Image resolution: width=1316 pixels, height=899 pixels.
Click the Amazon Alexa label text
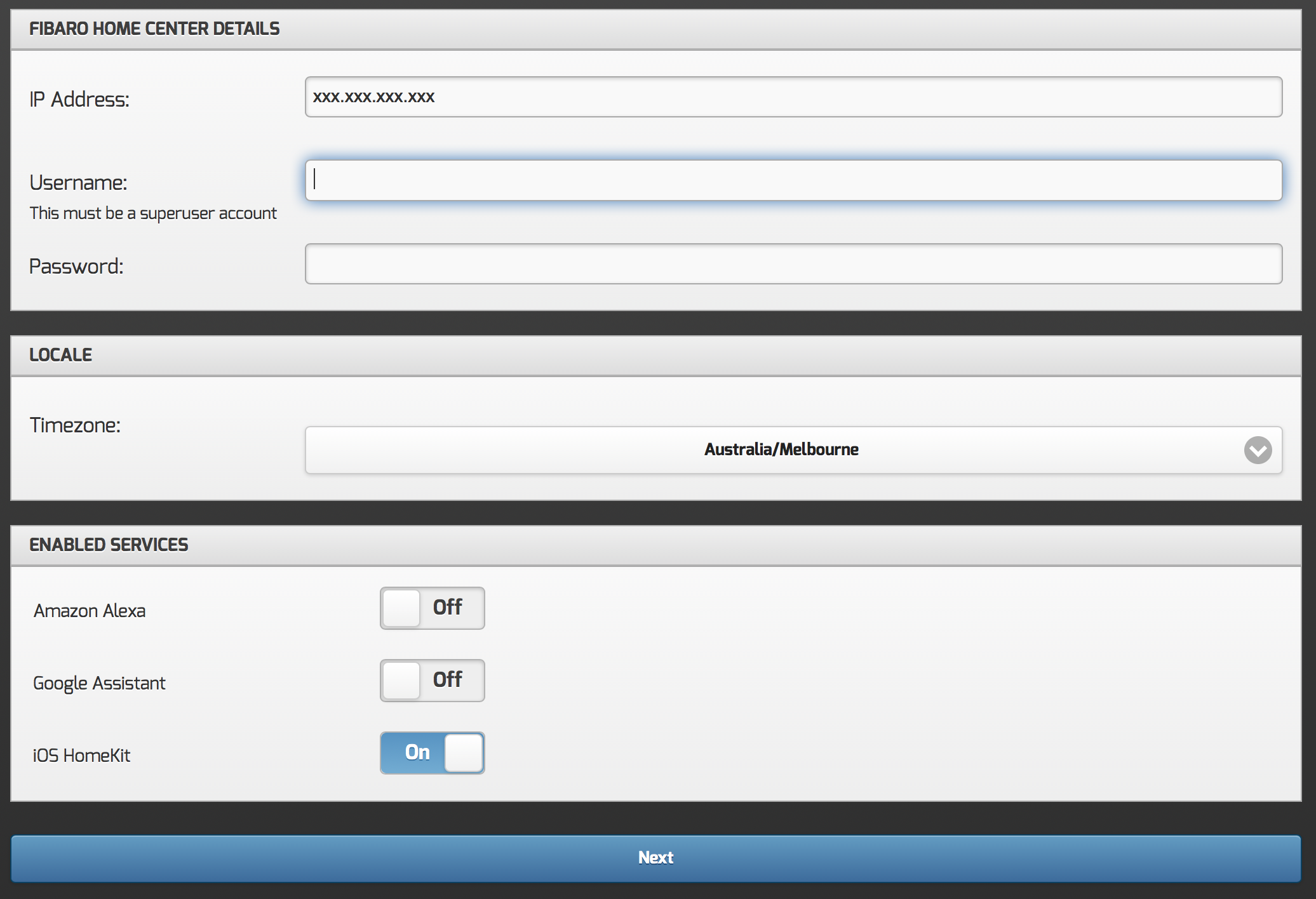pyautogui.click(x=90, y=611)
